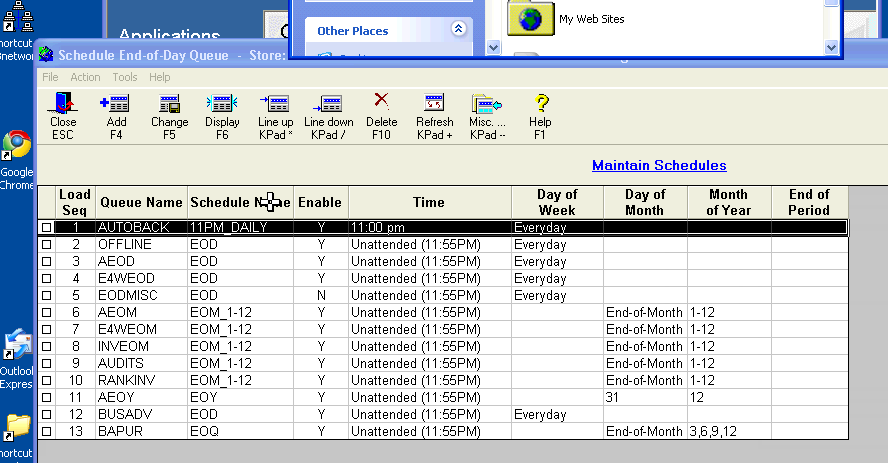The height and width of the screenshot is (463, 888).
Task: Tick the checkbox for AUDITS row
Action: (x=46, y=363)
